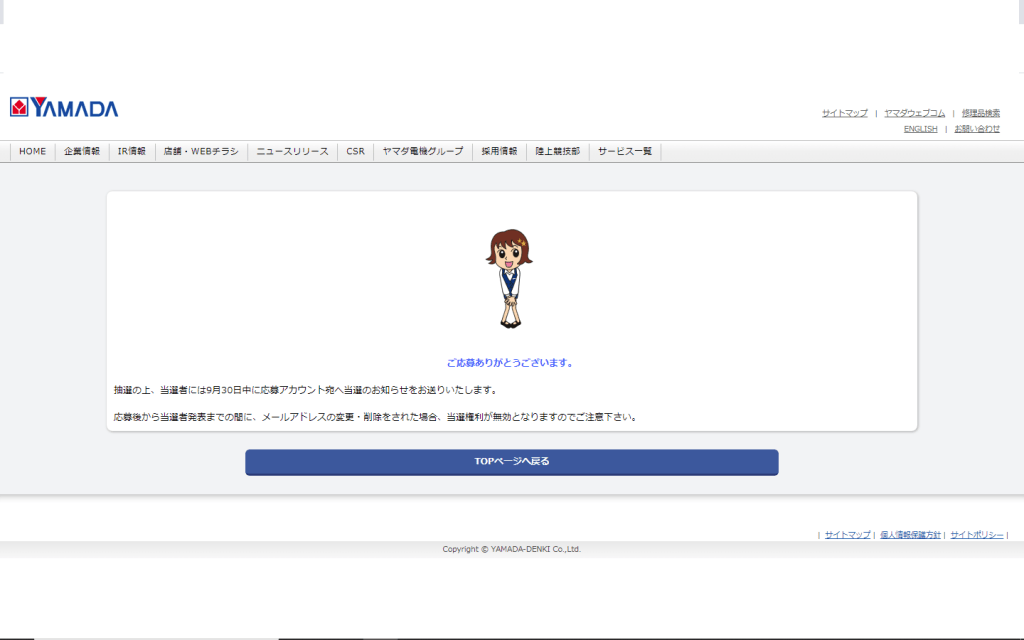The width and height of the screenshot is (1024, 640).
Task: Open the ヤマダ電機グループ menu item
Action: pyautogui.click(x=423, y=152)
